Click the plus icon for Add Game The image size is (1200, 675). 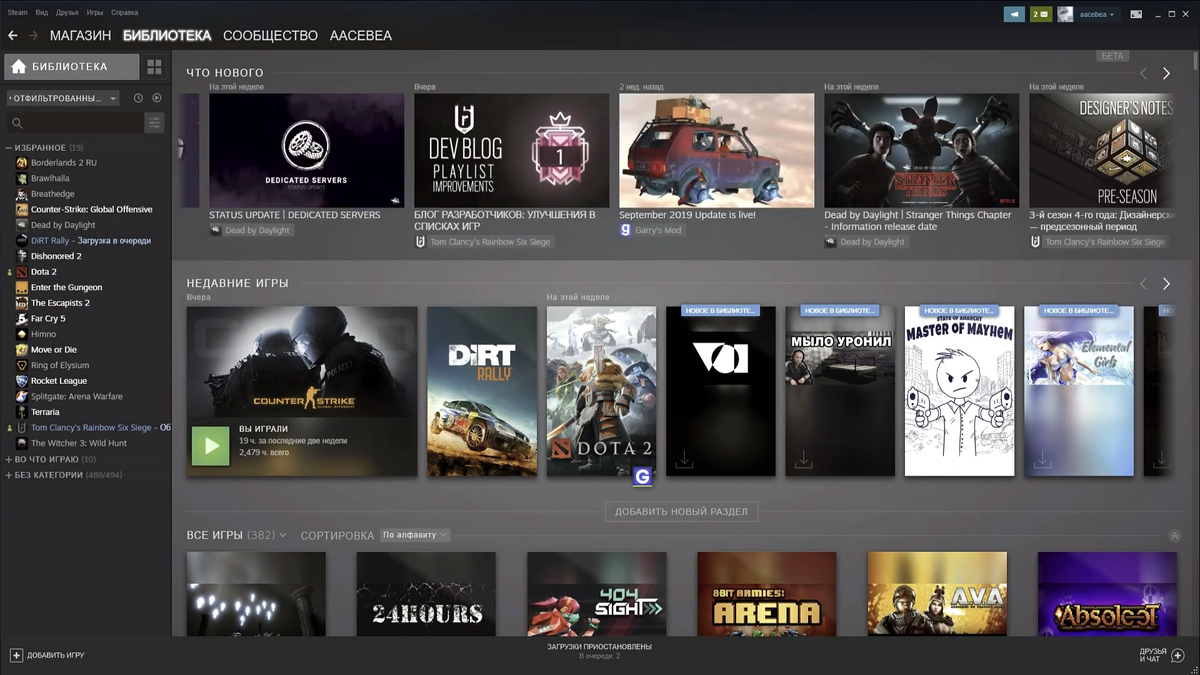tap(16, 655)
